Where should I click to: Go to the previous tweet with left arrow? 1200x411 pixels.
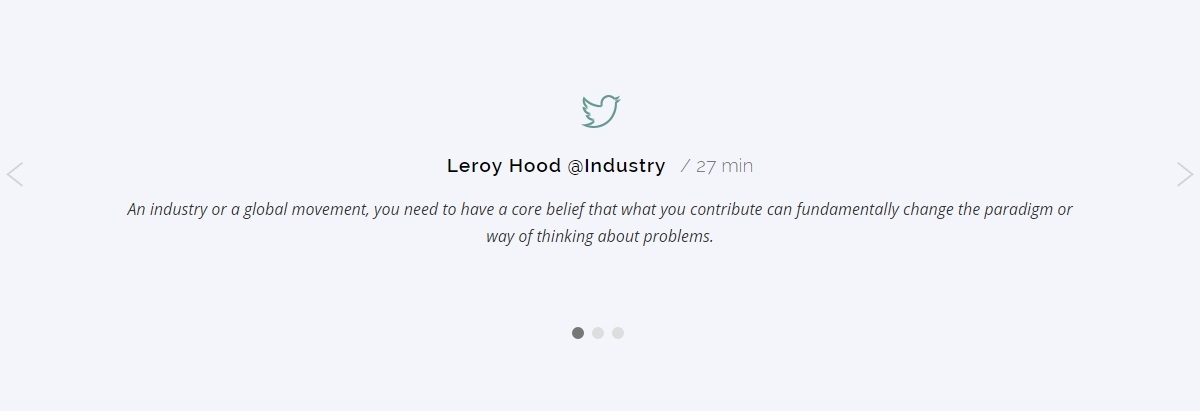pyautogui.click(x=15, y=174)
